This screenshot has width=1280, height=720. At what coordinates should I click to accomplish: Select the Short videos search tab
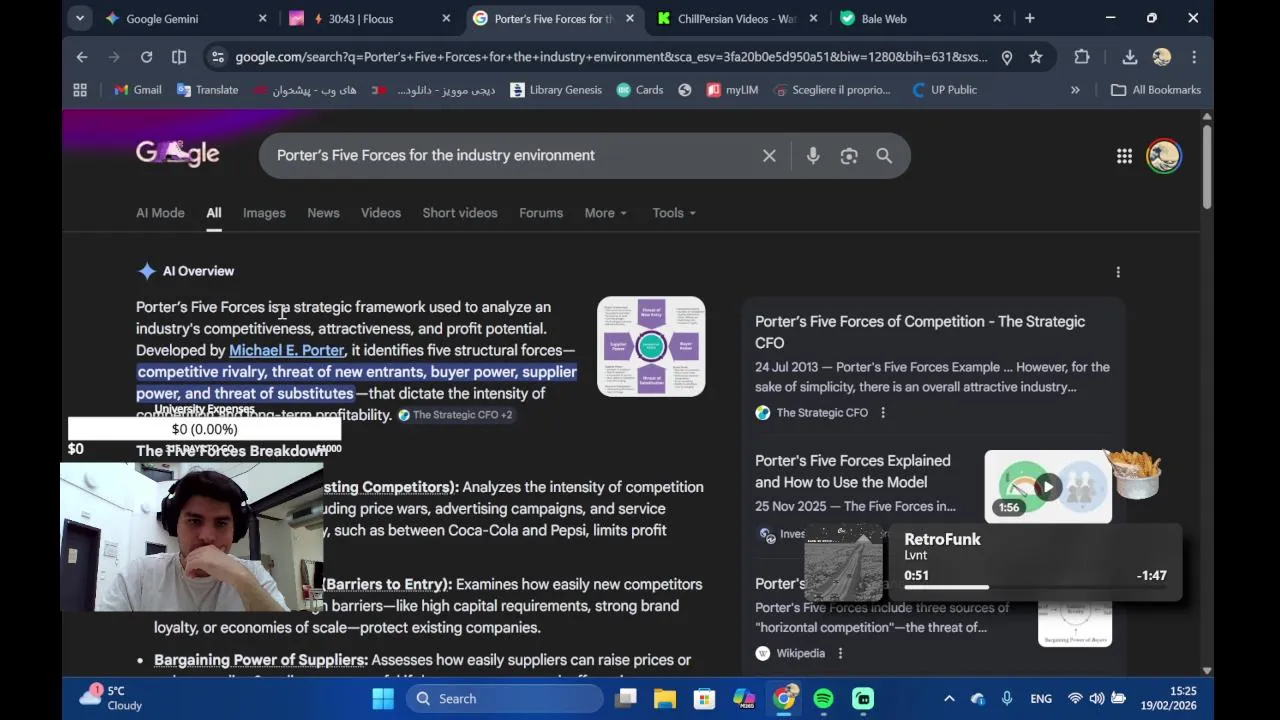[x=460, y=213]
